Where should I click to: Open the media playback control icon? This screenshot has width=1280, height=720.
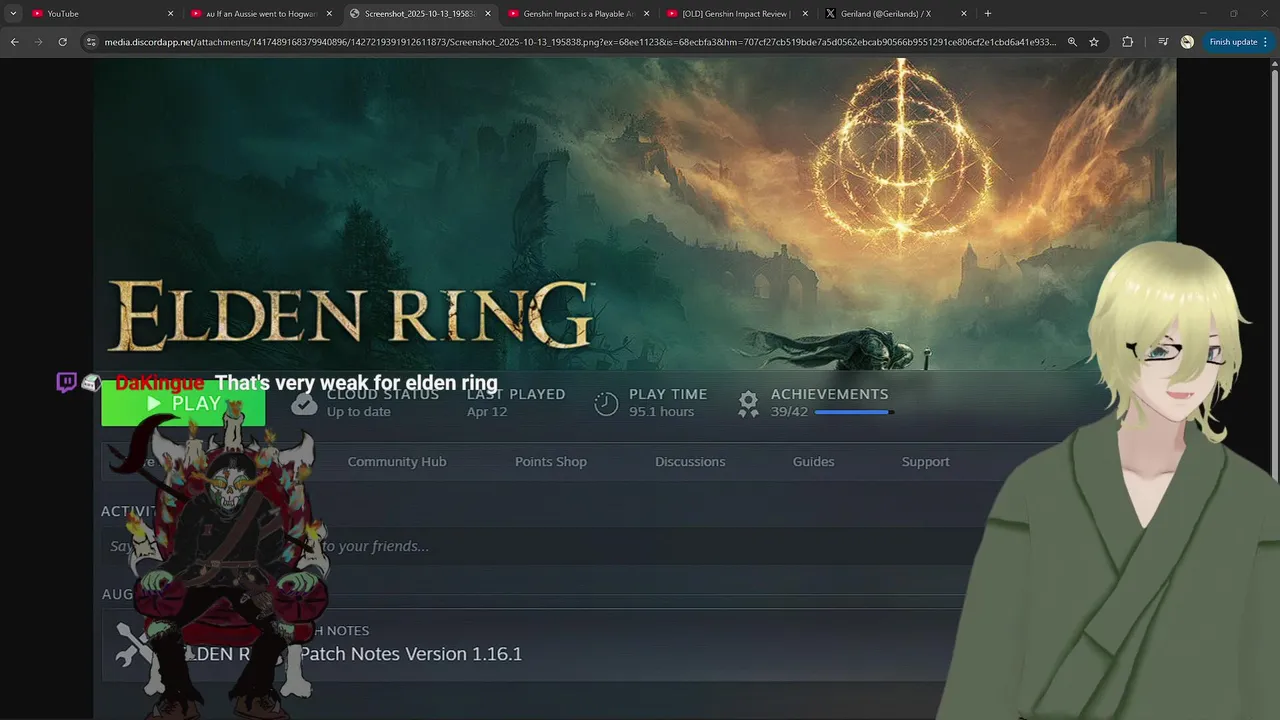tap(1163, 42)
